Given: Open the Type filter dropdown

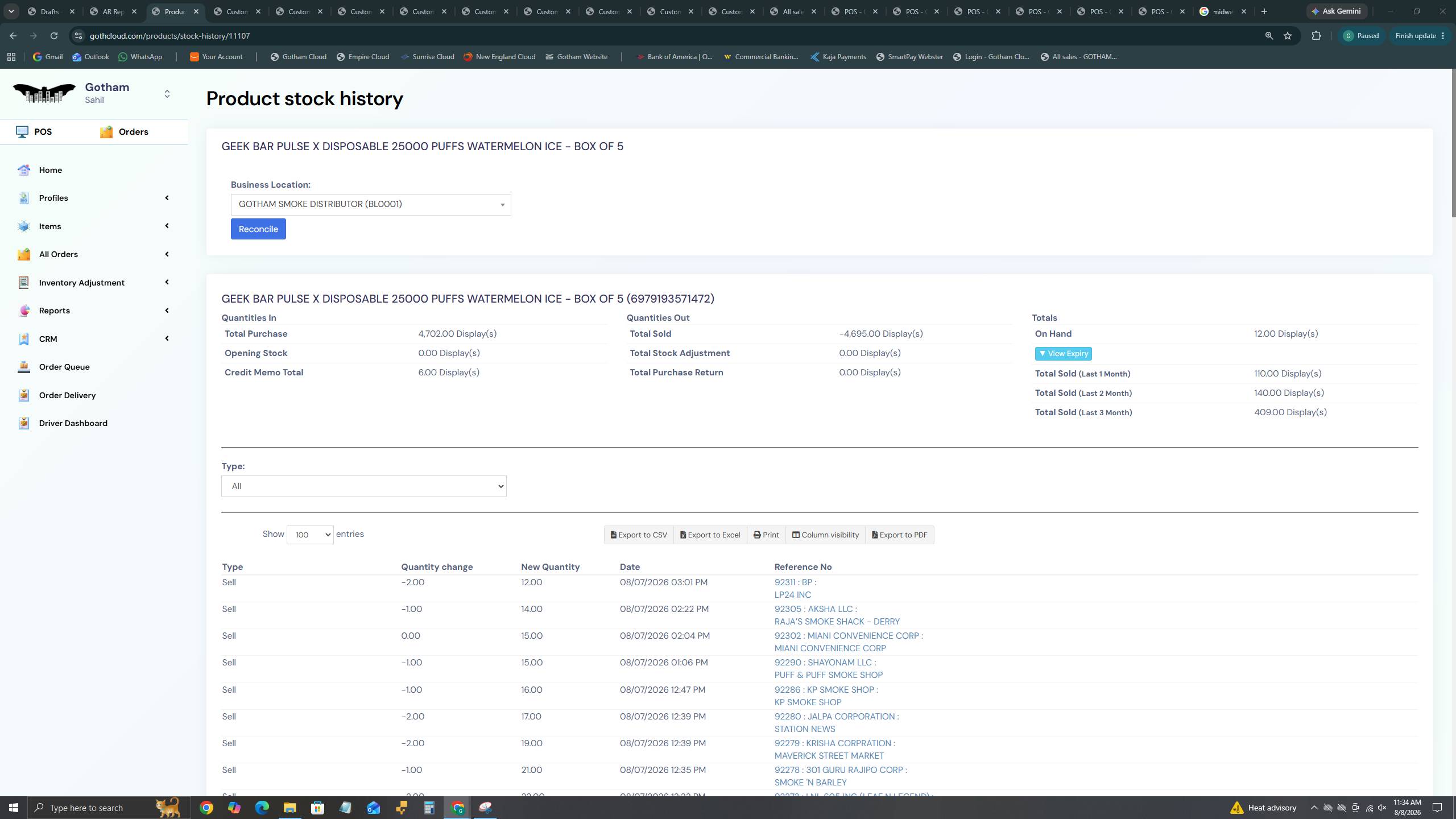Looking at the screenshot, I should (364, 486).
